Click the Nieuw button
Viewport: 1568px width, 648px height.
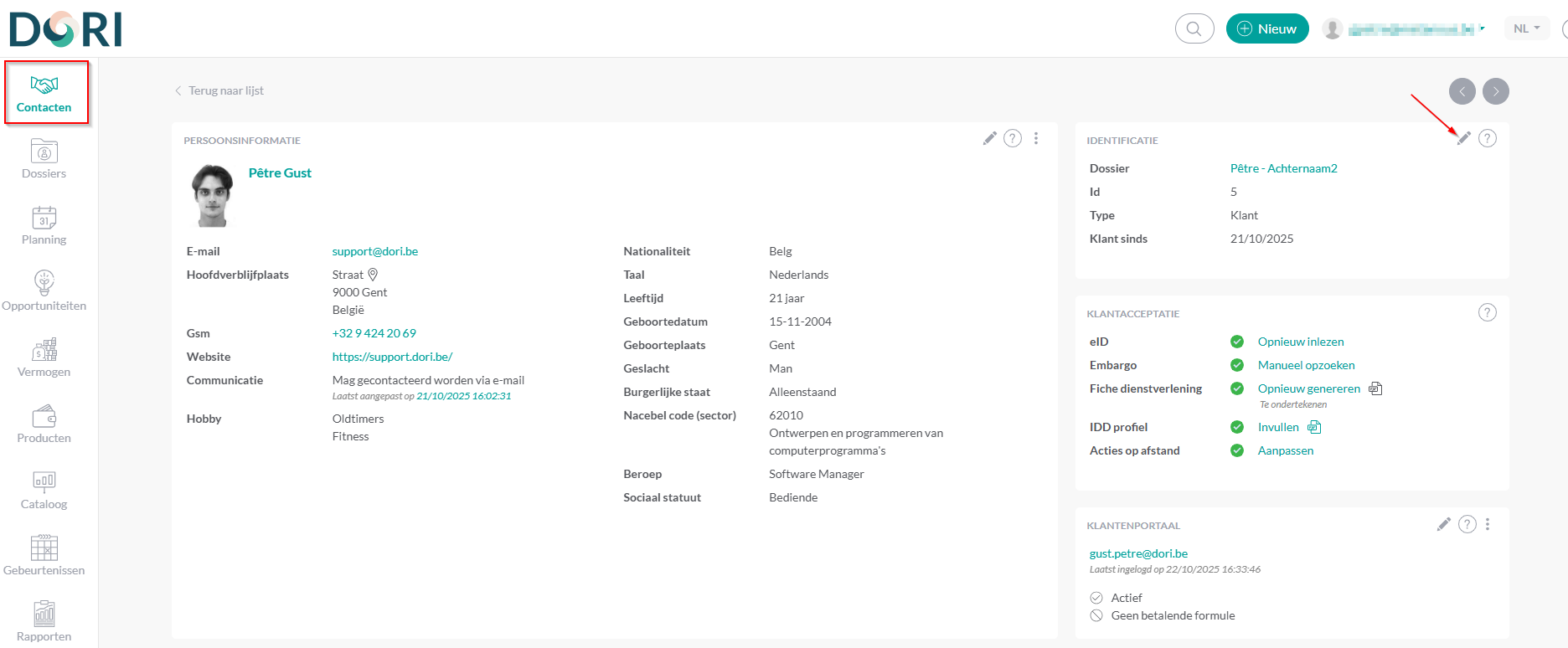[1266, 28]
